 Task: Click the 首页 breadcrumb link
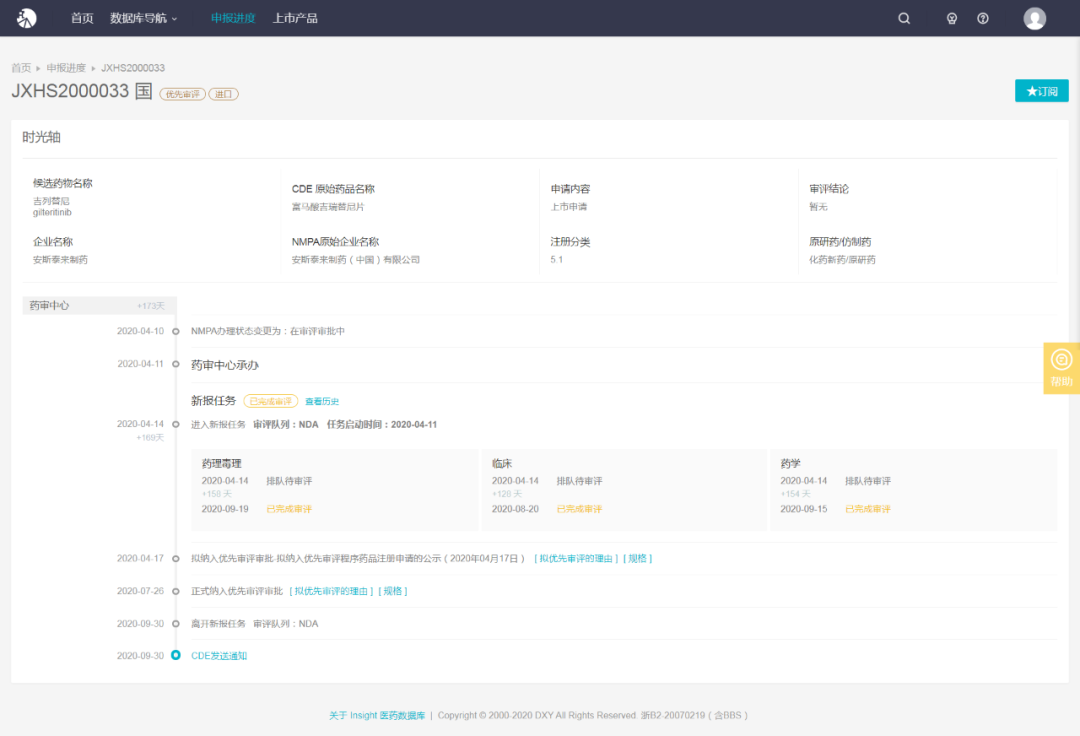click(21, 67)
